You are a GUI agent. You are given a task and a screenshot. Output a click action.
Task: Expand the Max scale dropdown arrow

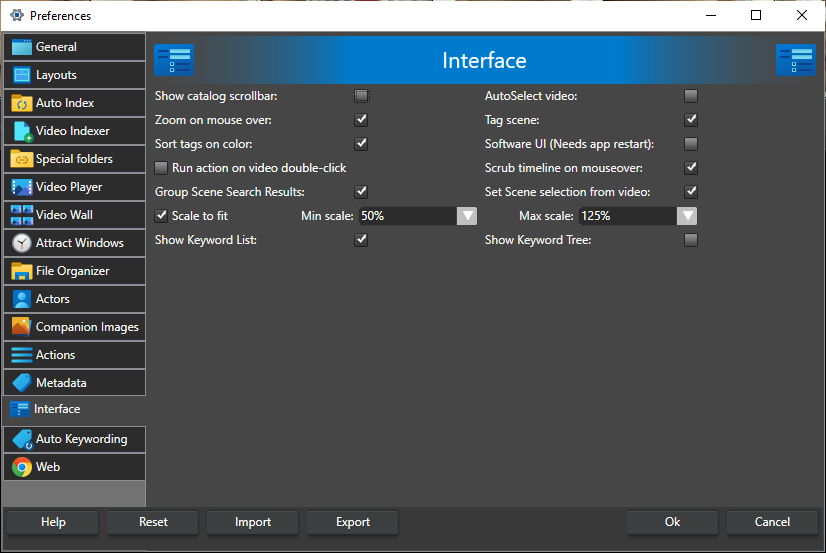[686, 216]
